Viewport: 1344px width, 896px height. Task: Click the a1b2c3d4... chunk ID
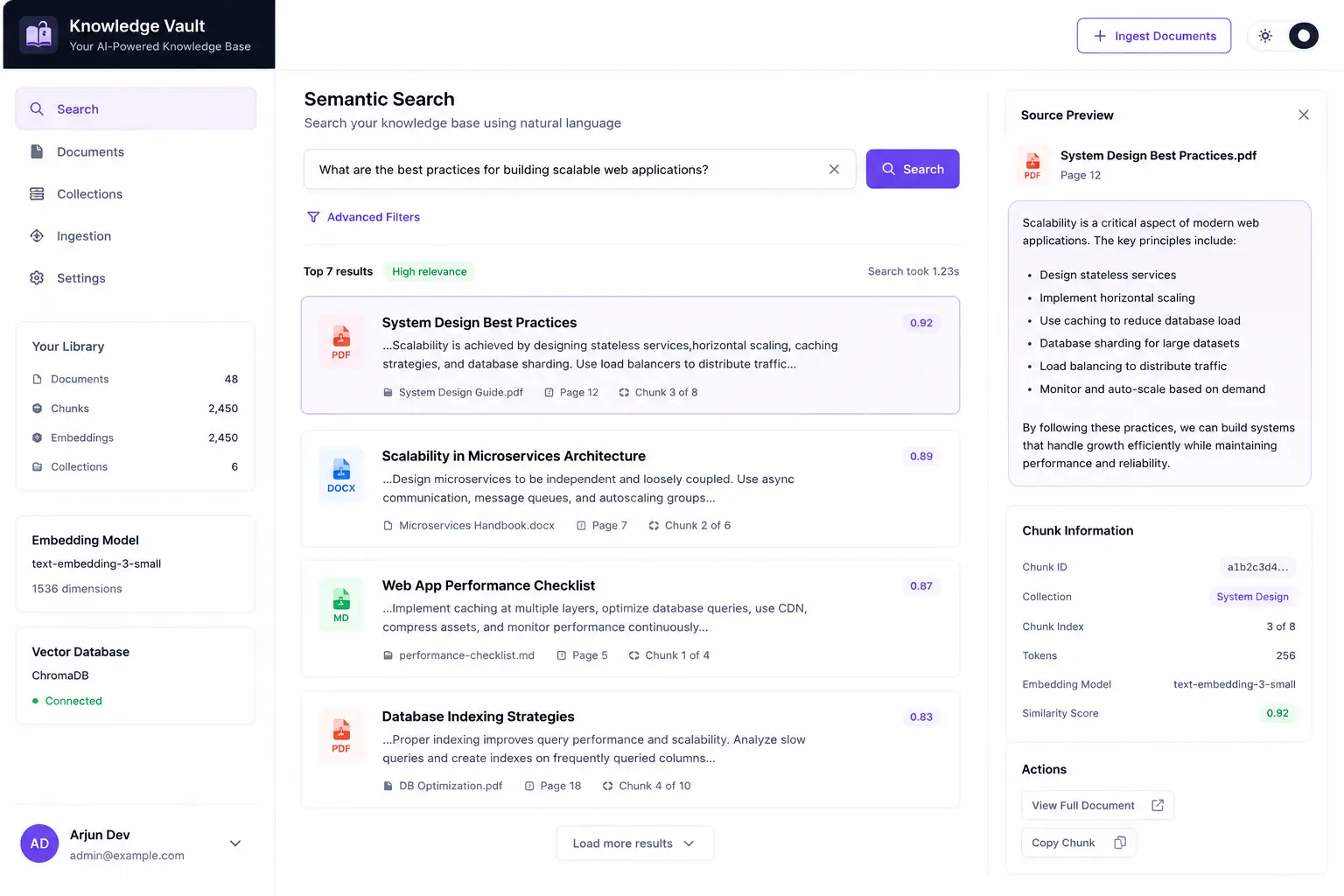coord(1257,567)
